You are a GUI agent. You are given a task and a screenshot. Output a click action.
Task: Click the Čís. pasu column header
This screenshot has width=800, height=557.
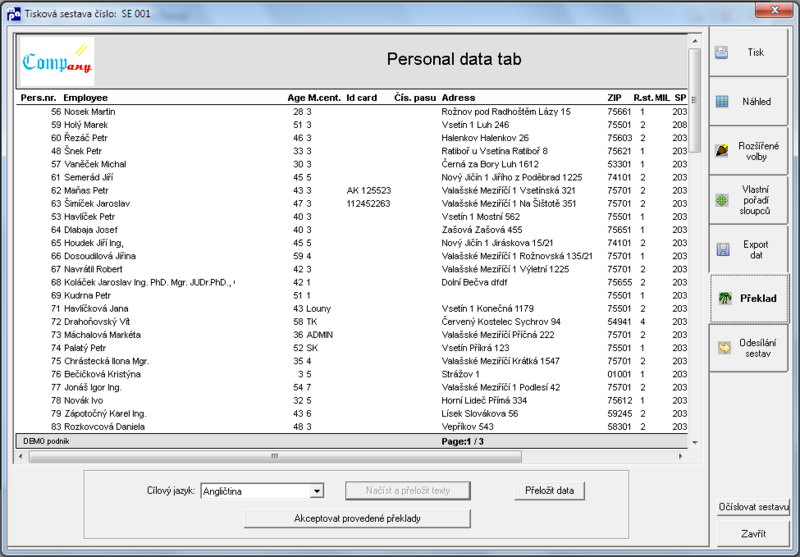click(415, 97)
